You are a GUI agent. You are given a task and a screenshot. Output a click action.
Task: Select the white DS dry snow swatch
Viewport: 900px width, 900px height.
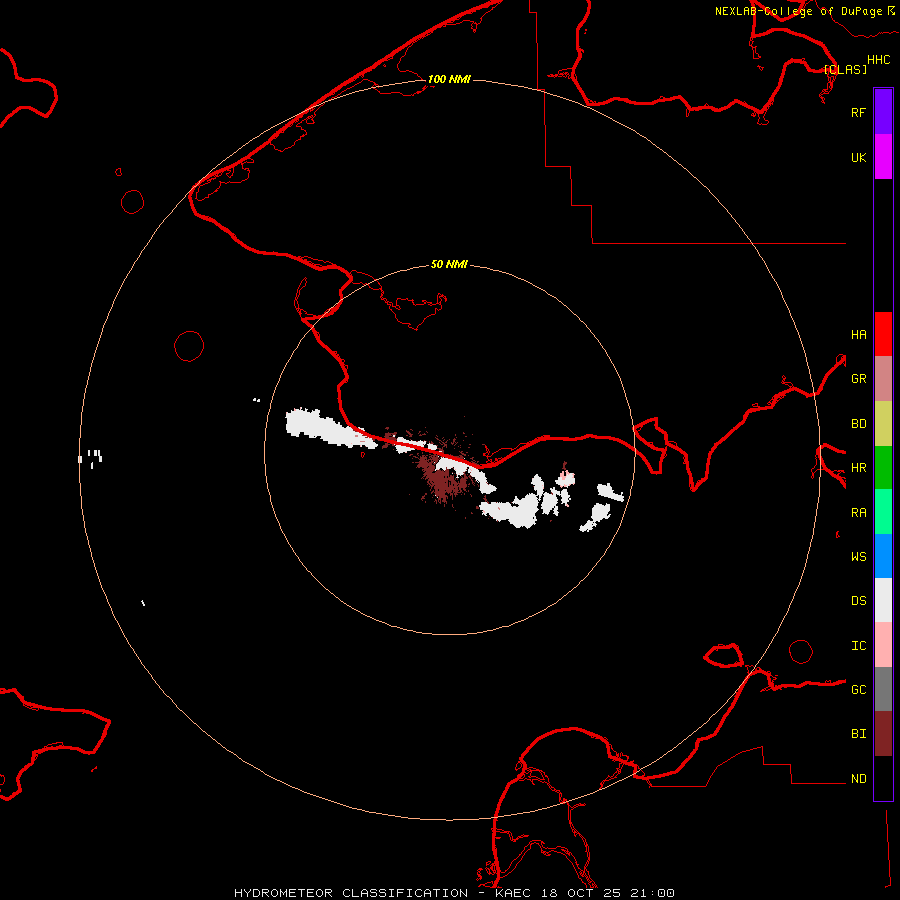(883, 600)
